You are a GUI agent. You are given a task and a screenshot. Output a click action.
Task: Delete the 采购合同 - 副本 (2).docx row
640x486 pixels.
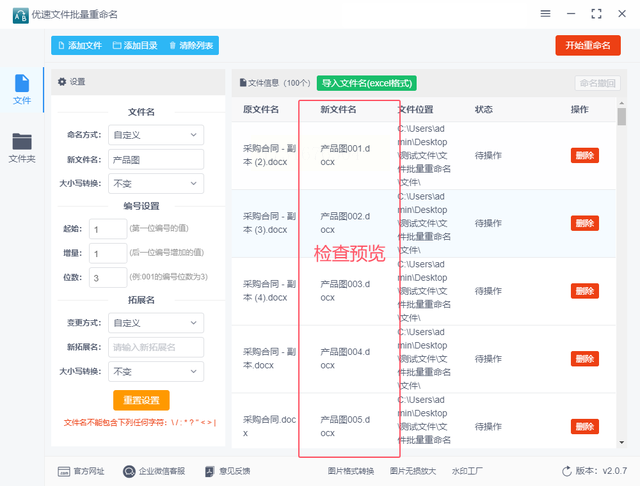pyautogui.click(x=584, y=155)
